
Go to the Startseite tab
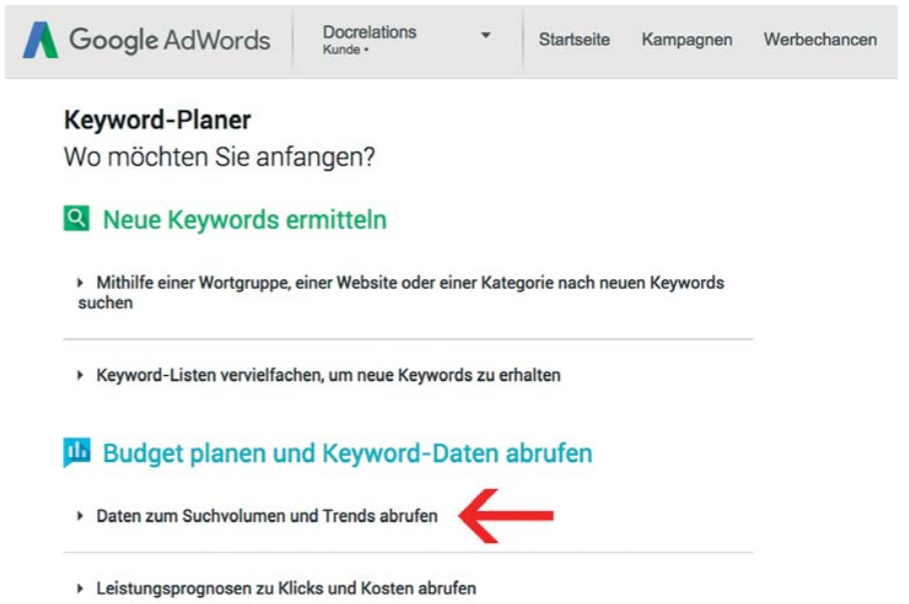click(574, 39)
